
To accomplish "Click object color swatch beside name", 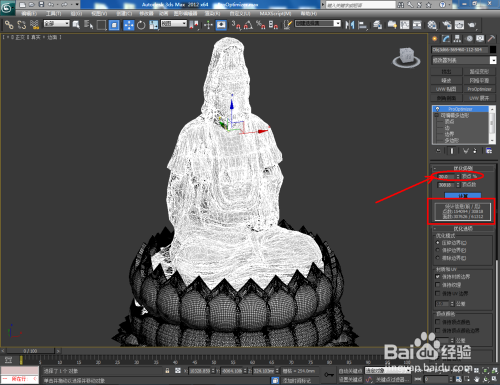I will click(493, 50).
